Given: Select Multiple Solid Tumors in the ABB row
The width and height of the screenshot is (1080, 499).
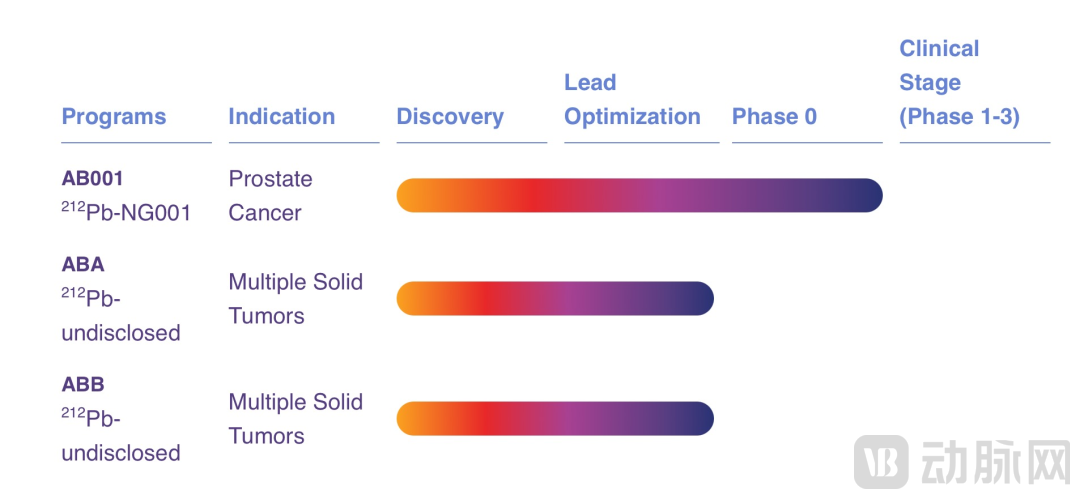Looking at the screenshot, I should 295,419.
